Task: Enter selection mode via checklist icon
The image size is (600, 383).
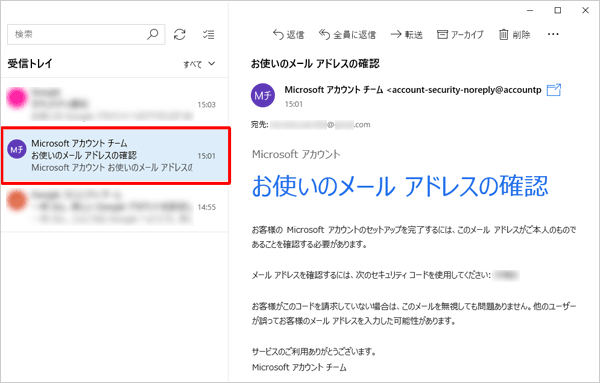Action: (x=209, y=34)
